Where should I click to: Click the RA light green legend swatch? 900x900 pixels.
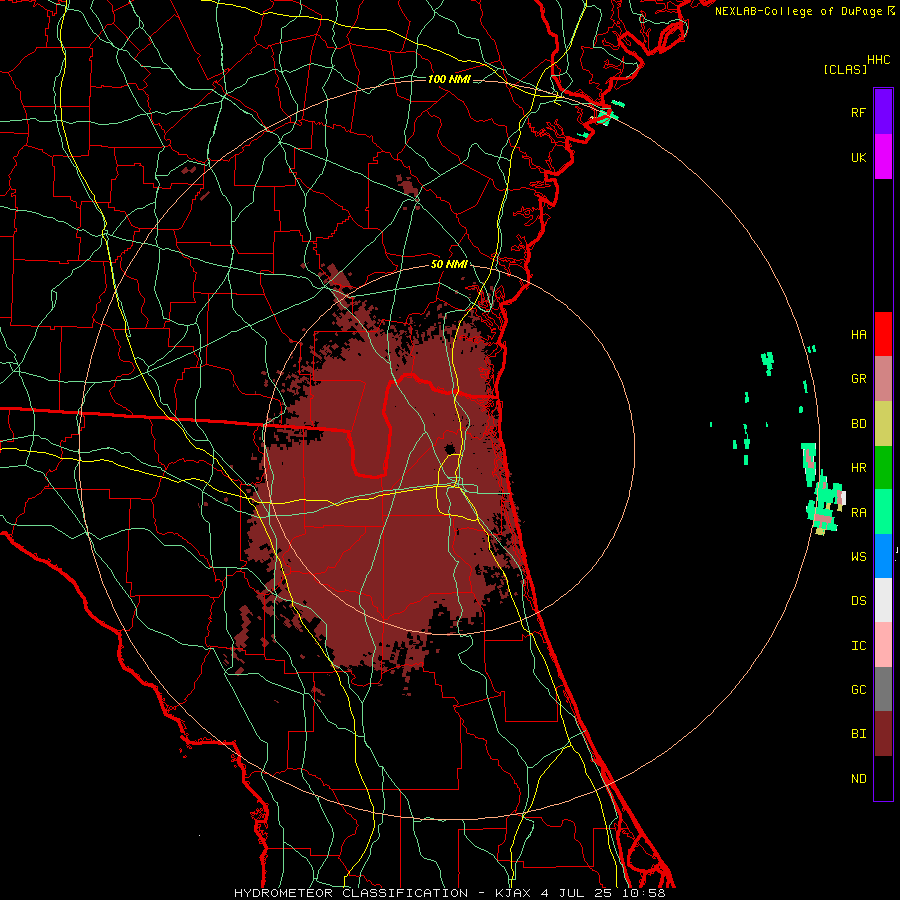883,512
